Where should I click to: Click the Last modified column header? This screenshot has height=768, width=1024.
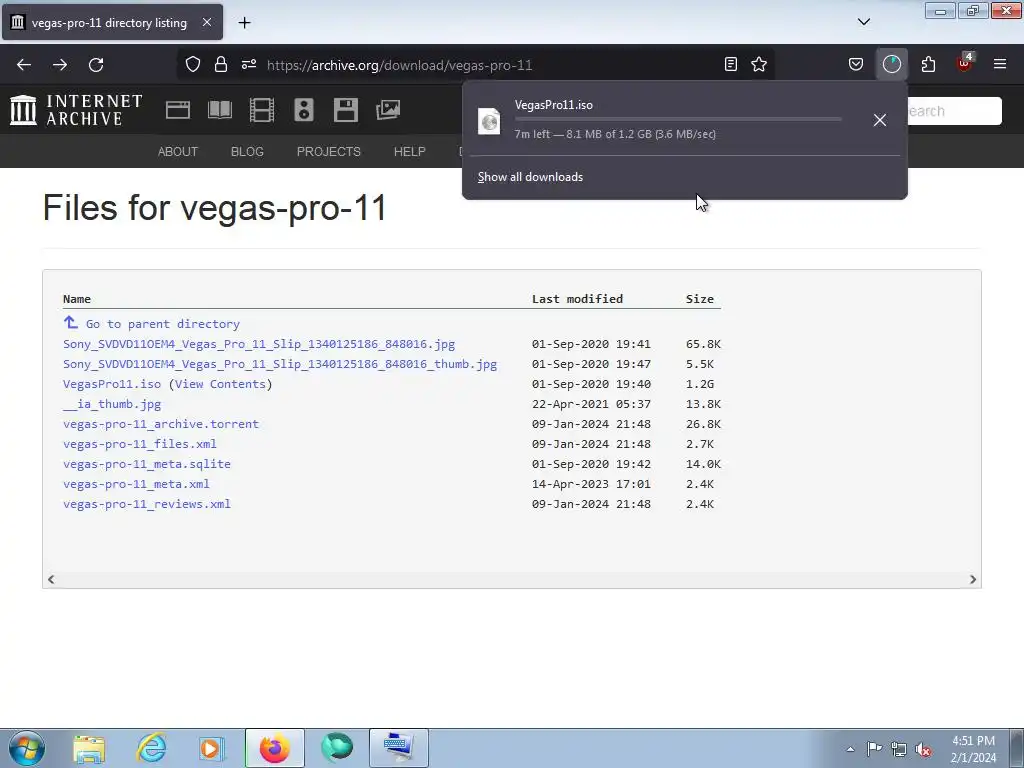pos(577,299)
